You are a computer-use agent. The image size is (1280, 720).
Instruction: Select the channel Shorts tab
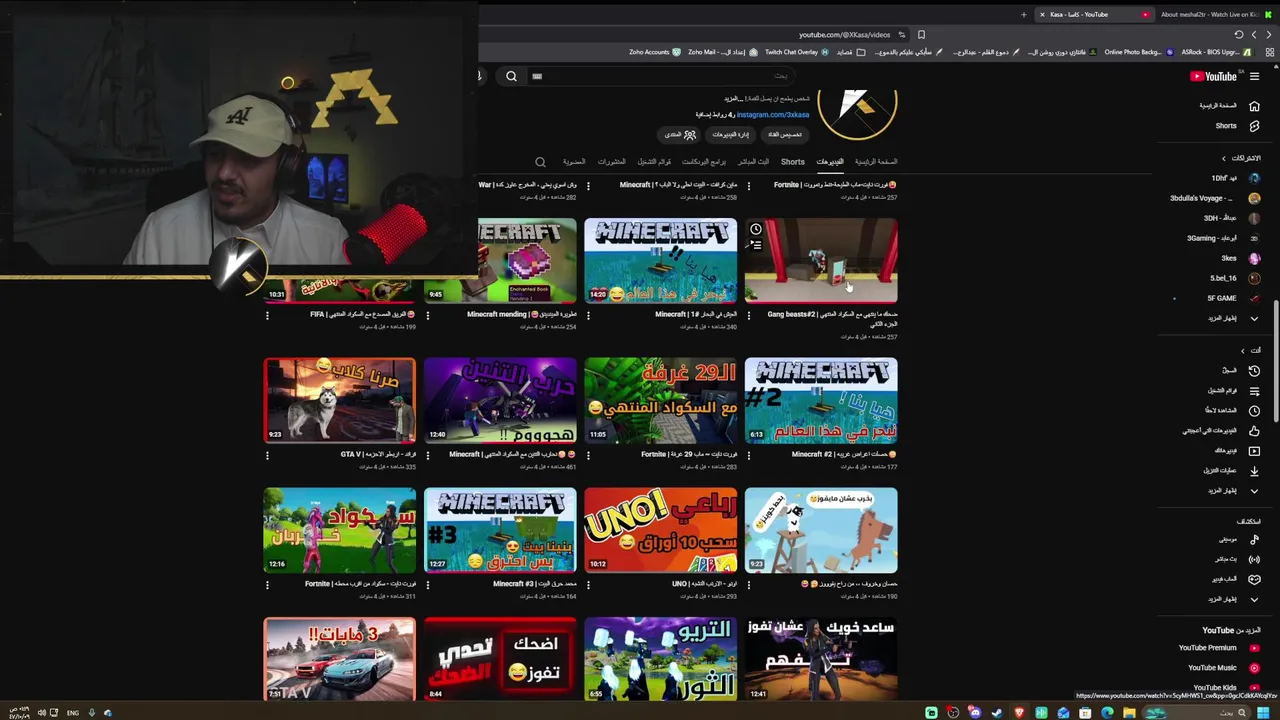(x=793, y=162)
